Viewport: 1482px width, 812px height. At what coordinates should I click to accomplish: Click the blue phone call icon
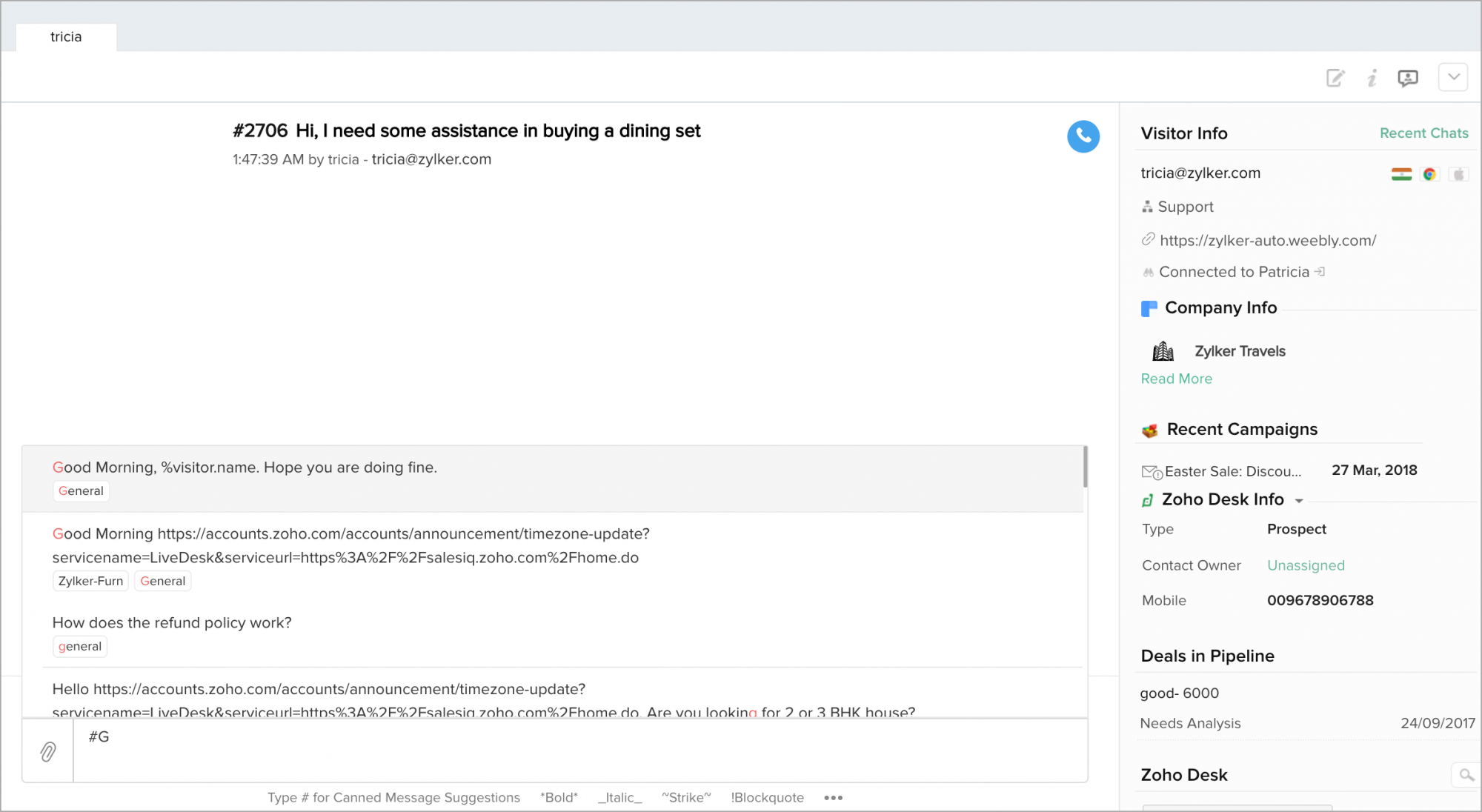tap(1083, 136)
